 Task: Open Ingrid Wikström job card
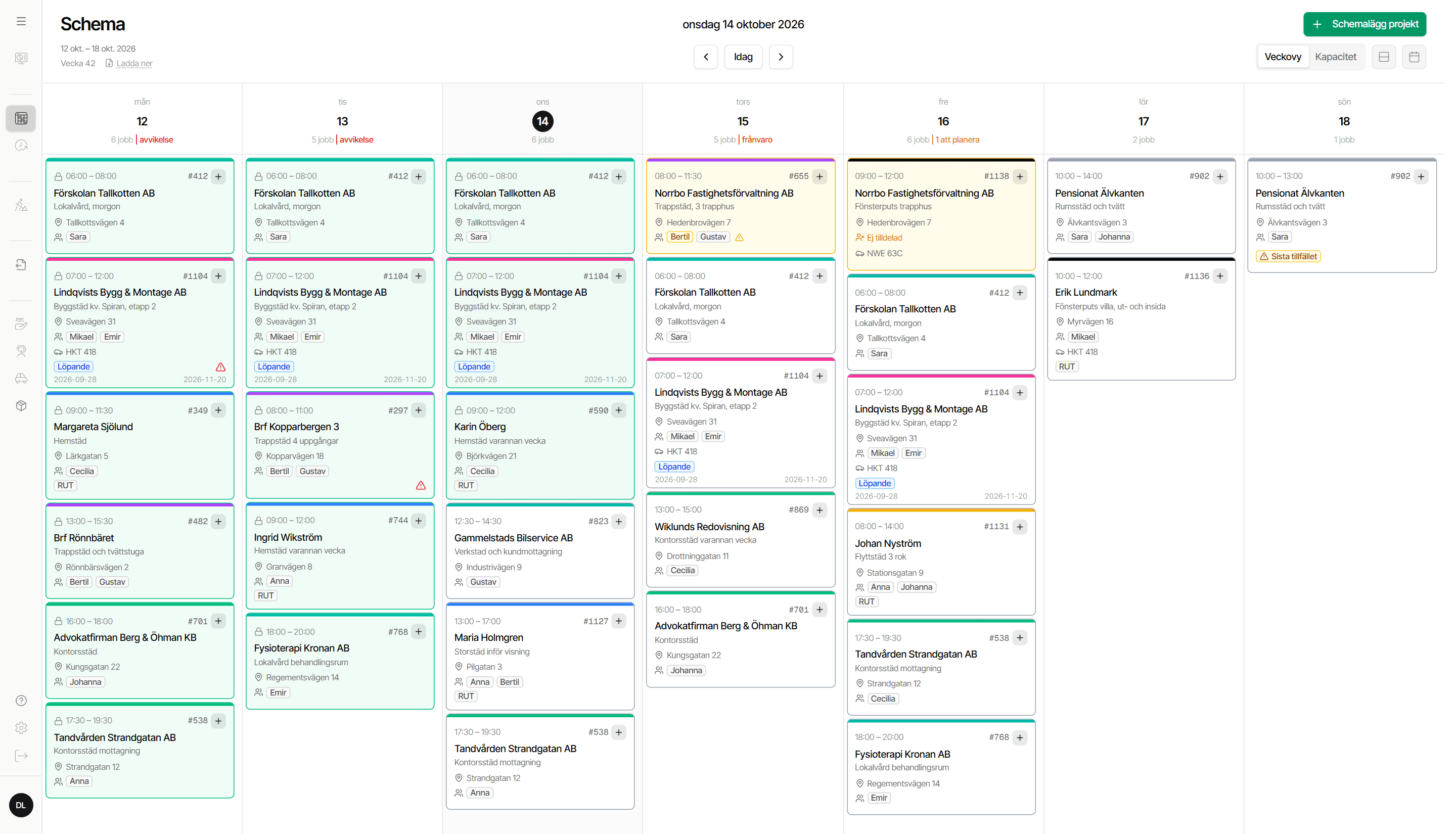click(340, 556)
